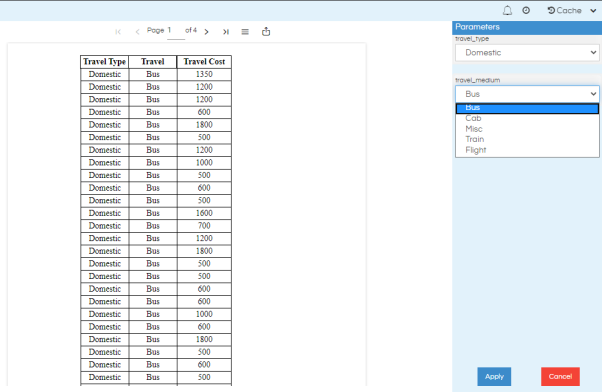Viewport: 602px width, 392px height.
Task: Click the clock history icon
Action: (x=526, y=10)
